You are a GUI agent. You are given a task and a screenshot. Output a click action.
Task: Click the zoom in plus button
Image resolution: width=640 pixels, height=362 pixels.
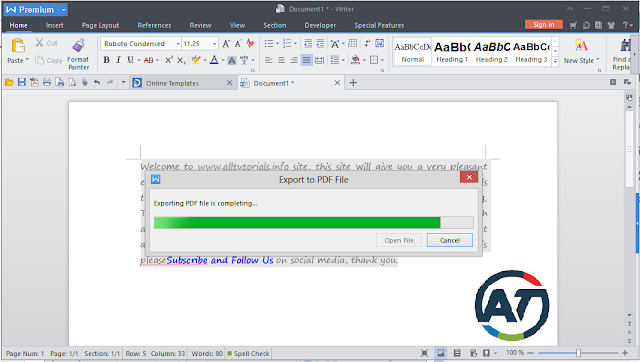(625, 353)
